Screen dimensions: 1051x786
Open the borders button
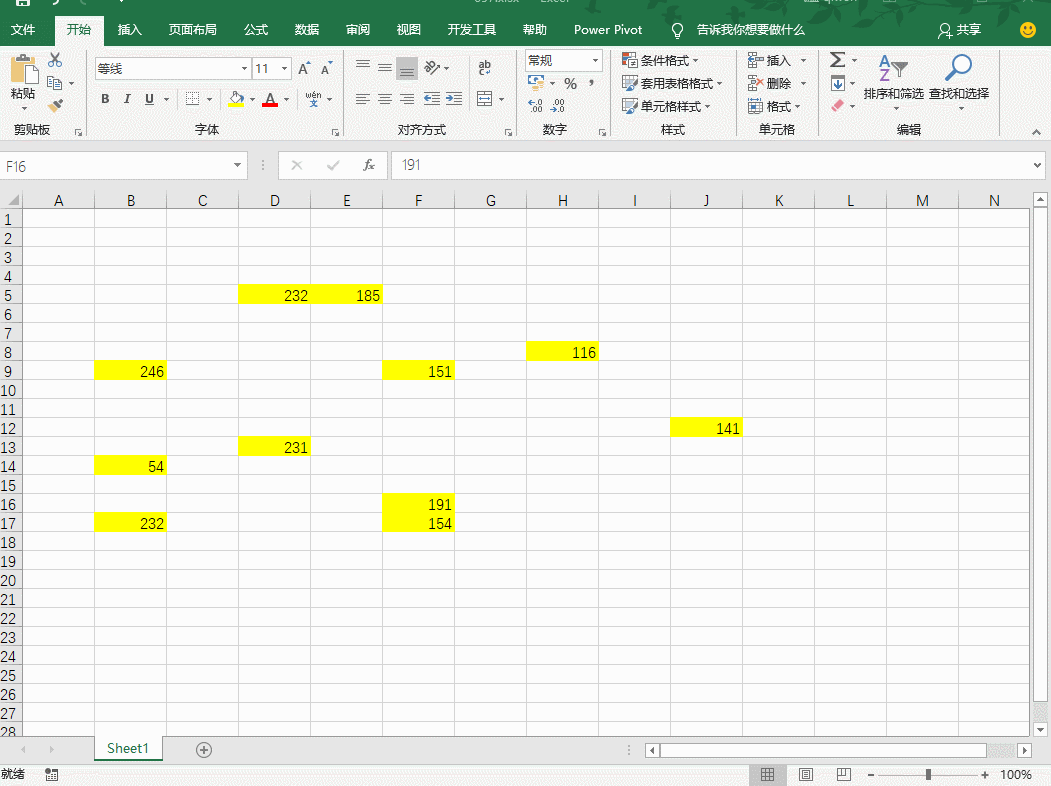click(192, 99)
